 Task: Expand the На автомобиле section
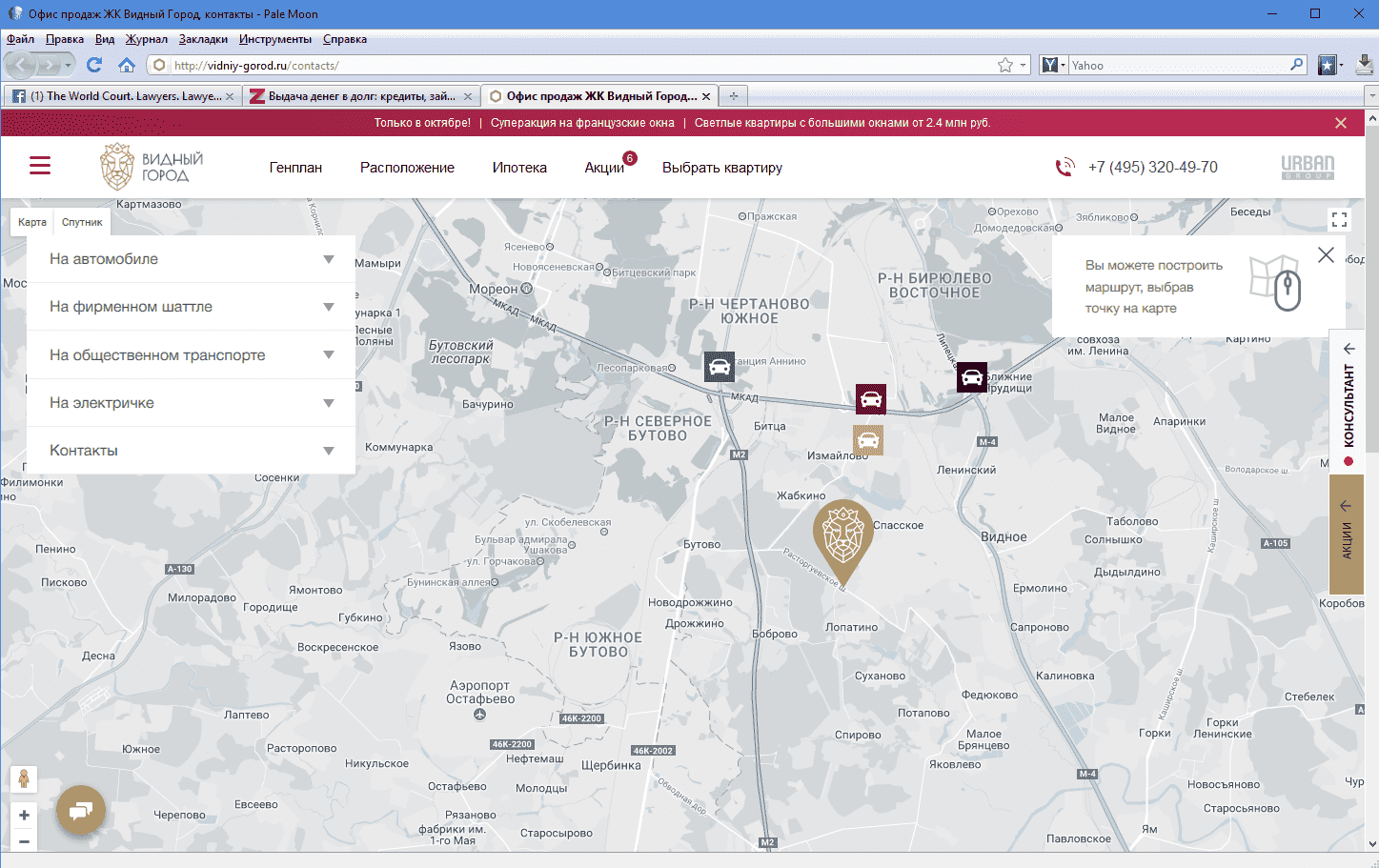tap(191, 259)
